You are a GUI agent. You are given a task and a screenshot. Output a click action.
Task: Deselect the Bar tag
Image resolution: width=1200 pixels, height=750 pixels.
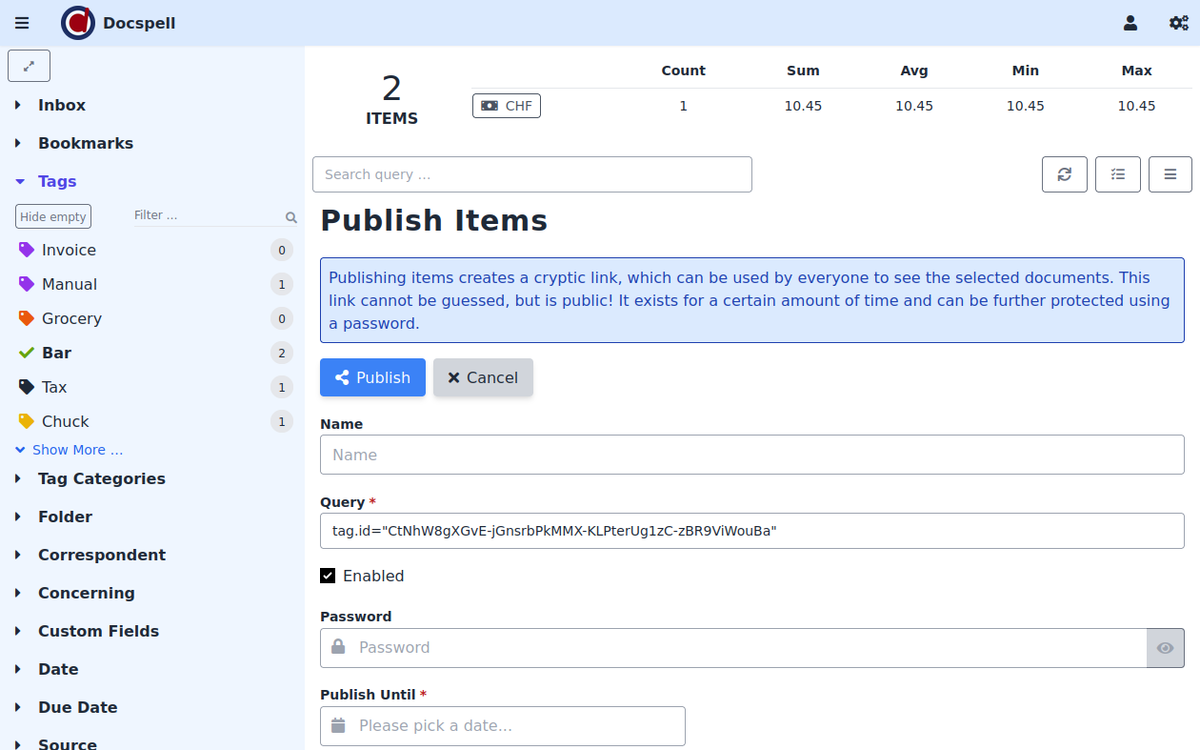56,353
